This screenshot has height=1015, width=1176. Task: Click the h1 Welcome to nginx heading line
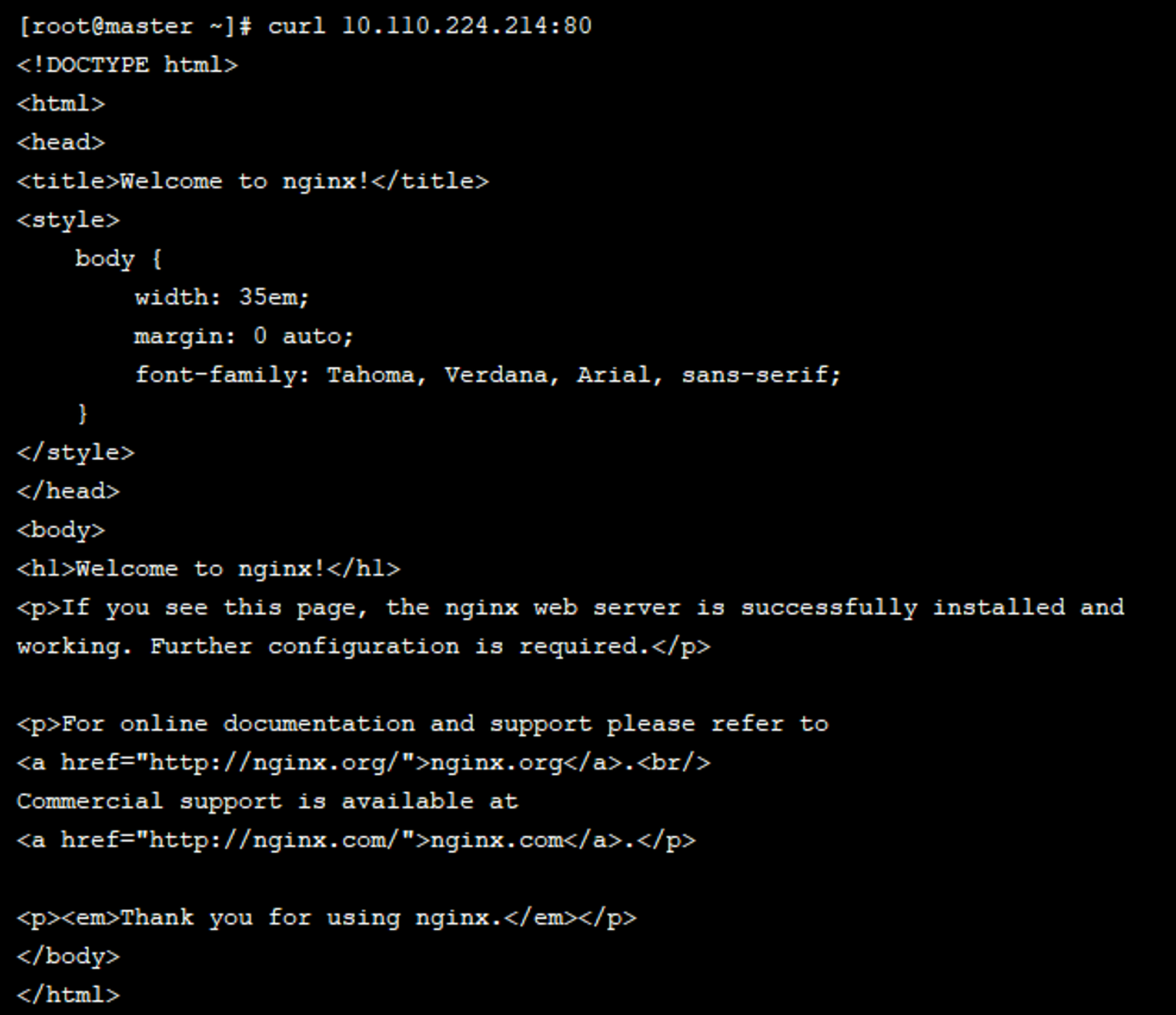(209, 569)
